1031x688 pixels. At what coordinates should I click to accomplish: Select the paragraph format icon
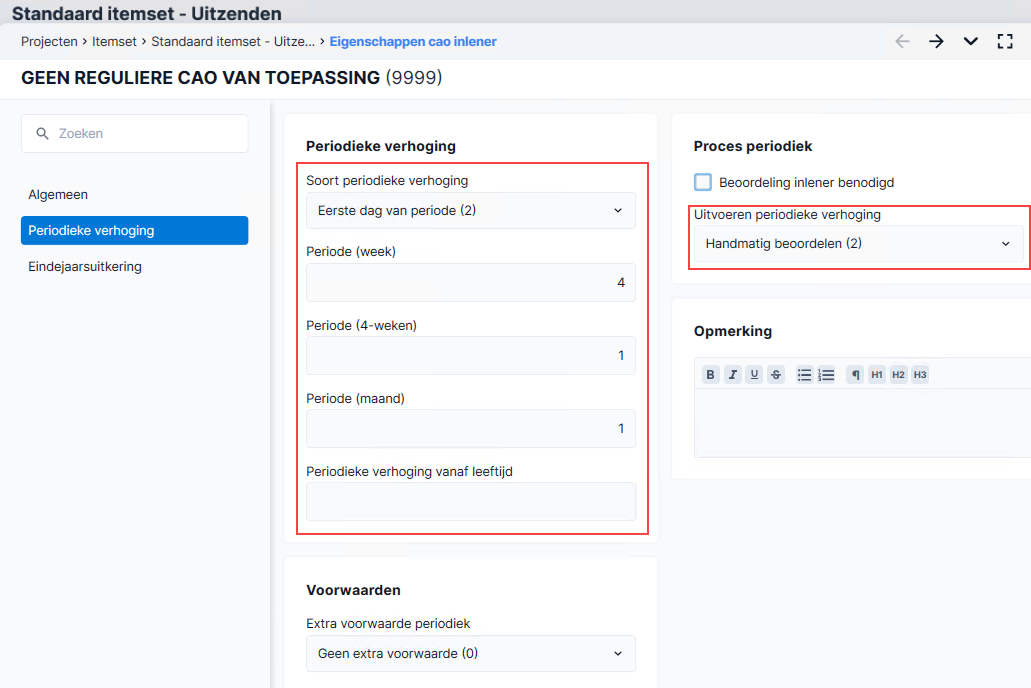click(x=855, y=375)
